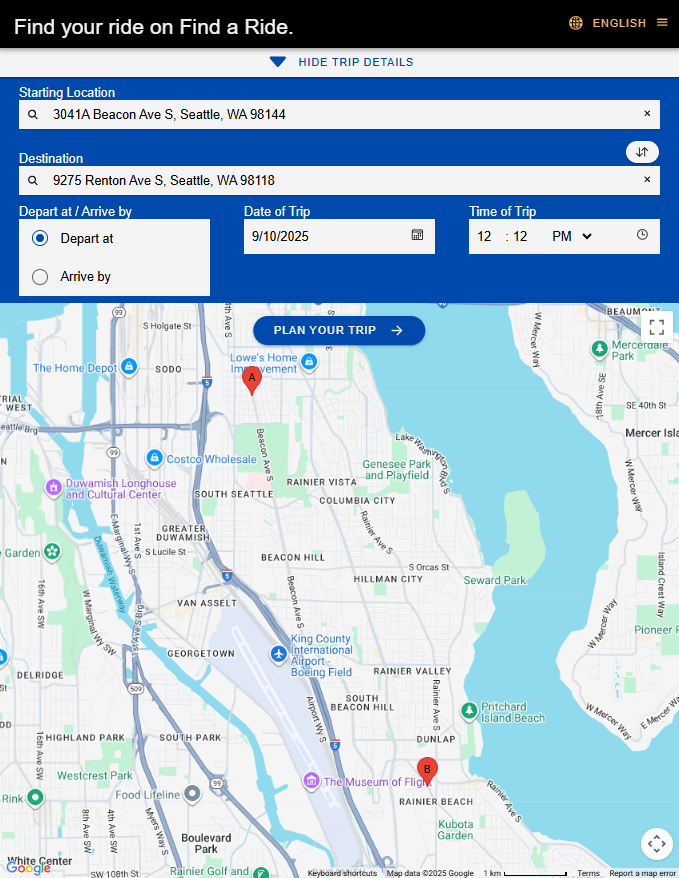Click the BEACON HILL neighborhood label
Viewport: 679px width, 878px height.
[293, 558]
